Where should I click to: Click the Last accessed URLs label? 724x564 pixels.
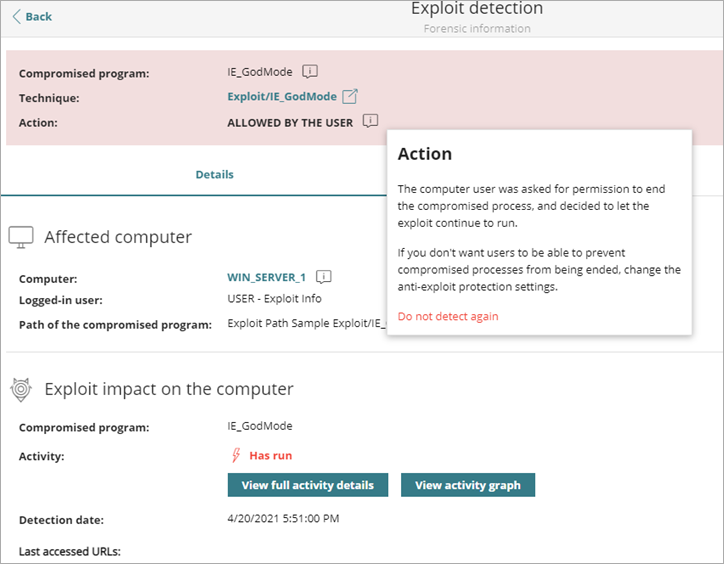coord(70,551)
